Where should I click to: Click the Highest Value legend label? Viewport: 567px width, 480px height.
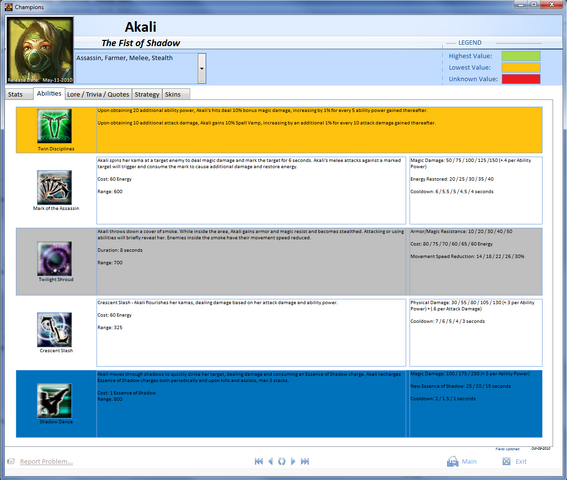tap(470, 56)
